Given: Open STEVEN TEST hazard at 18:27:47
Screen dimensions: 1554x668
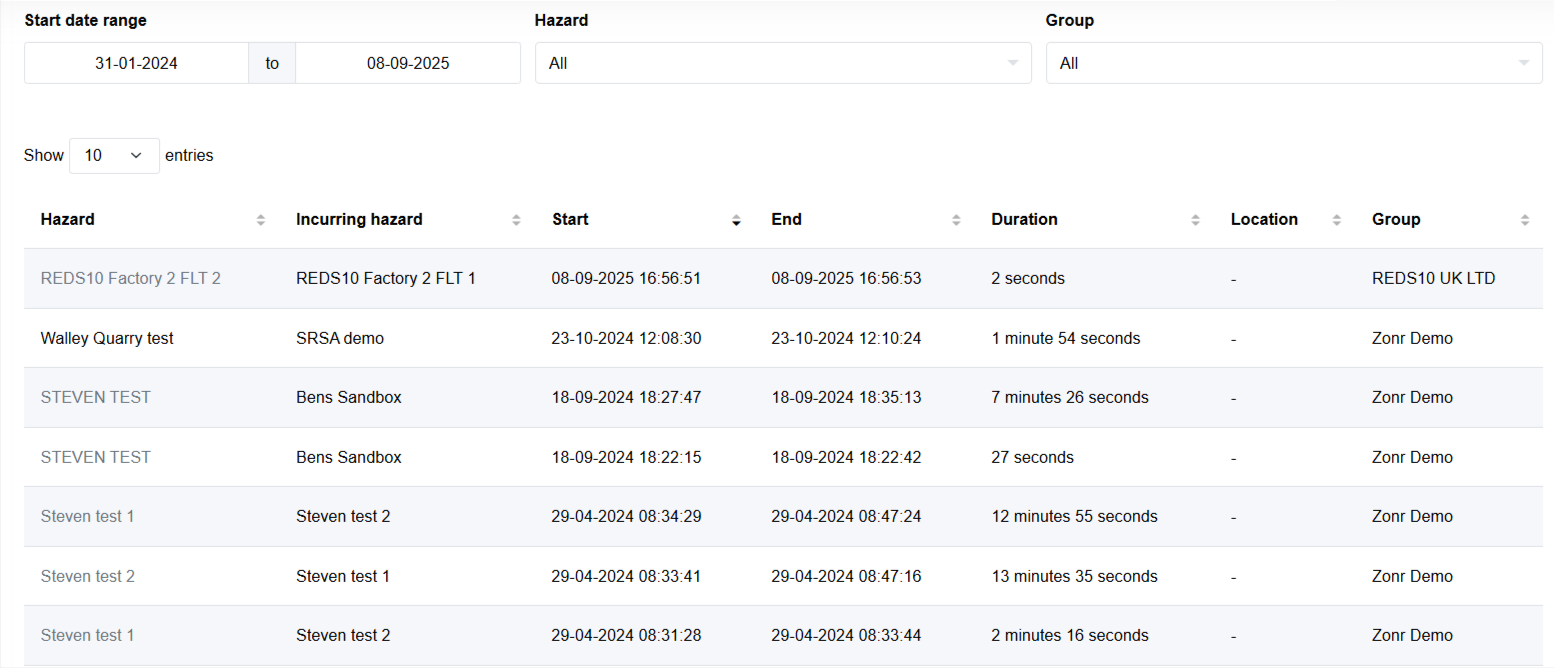Looking at the screenshot, I should tap(96, 397).
